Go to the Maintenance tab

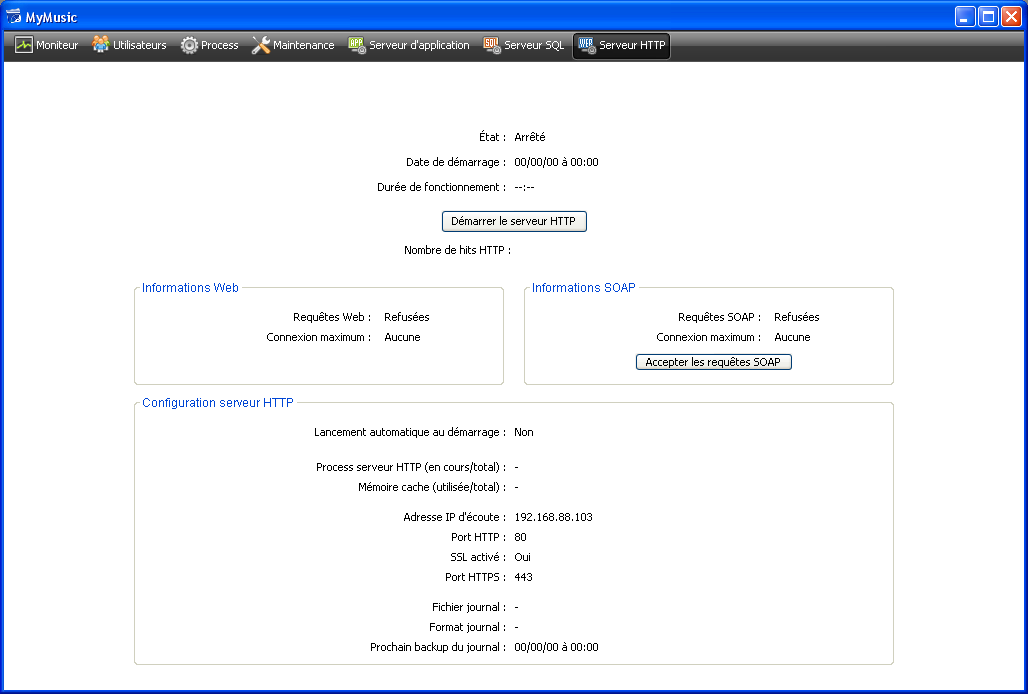pyautogui.click(x=293, y=45)
